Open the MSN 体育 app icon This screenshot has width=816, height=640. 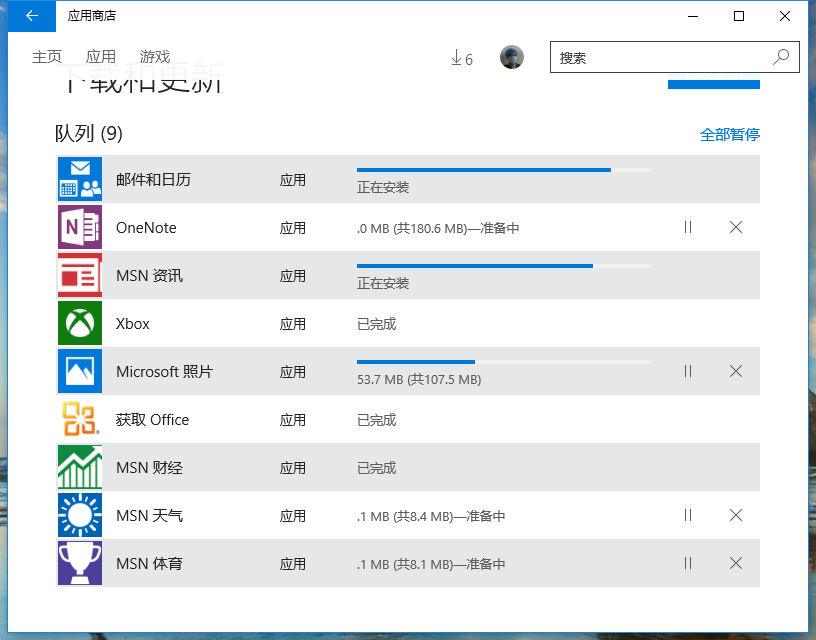pos(80,563)
